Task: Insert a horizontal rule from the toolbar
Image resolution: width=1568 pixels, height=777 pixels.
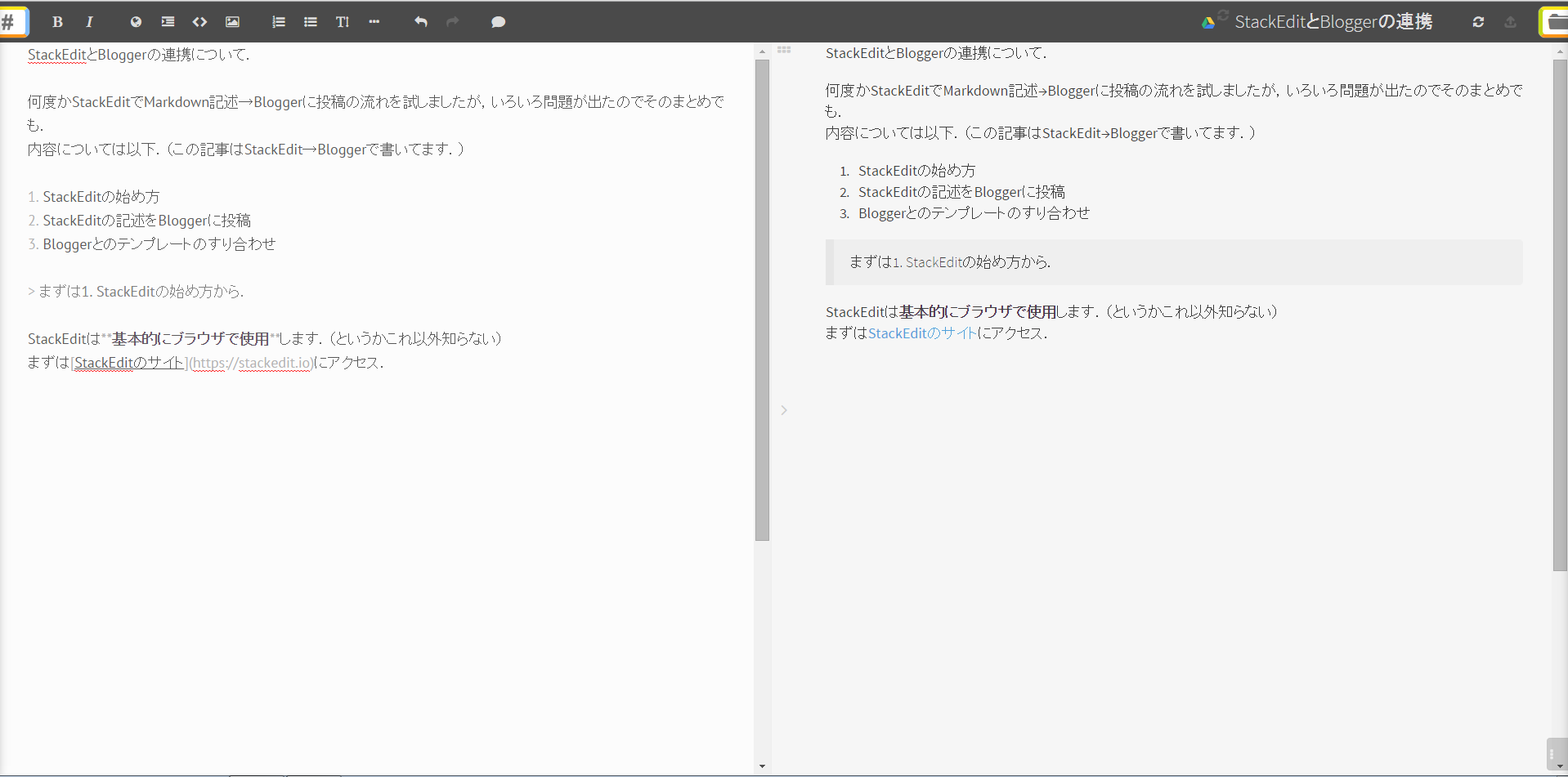Action: (x=374, y=22)
